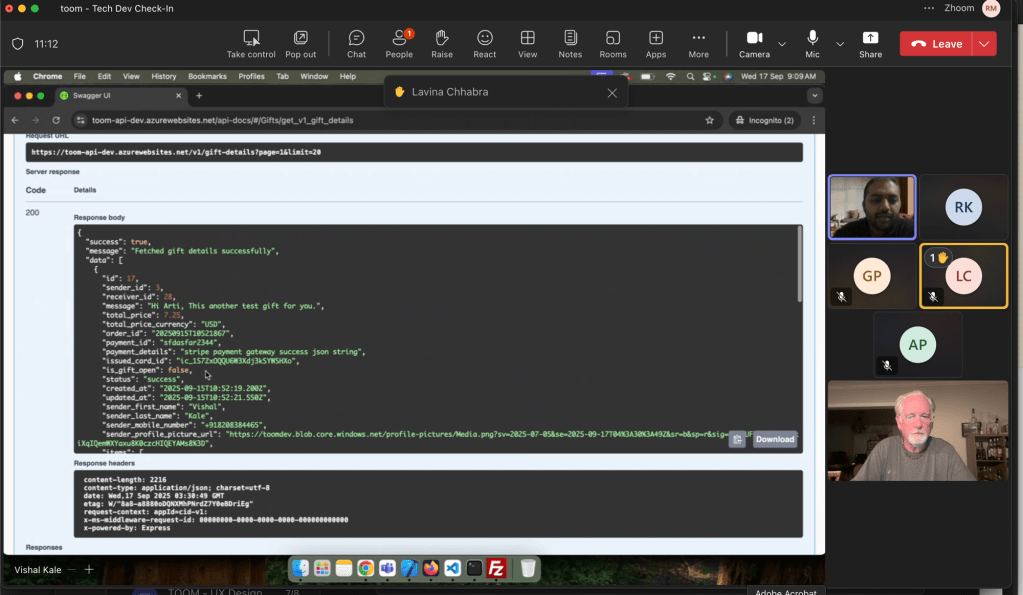Viewport: 1023px width, 595px height.
Task: Dismiss the Lavina Chhabra raised-hand notification
Action: [x=612, y=93]
